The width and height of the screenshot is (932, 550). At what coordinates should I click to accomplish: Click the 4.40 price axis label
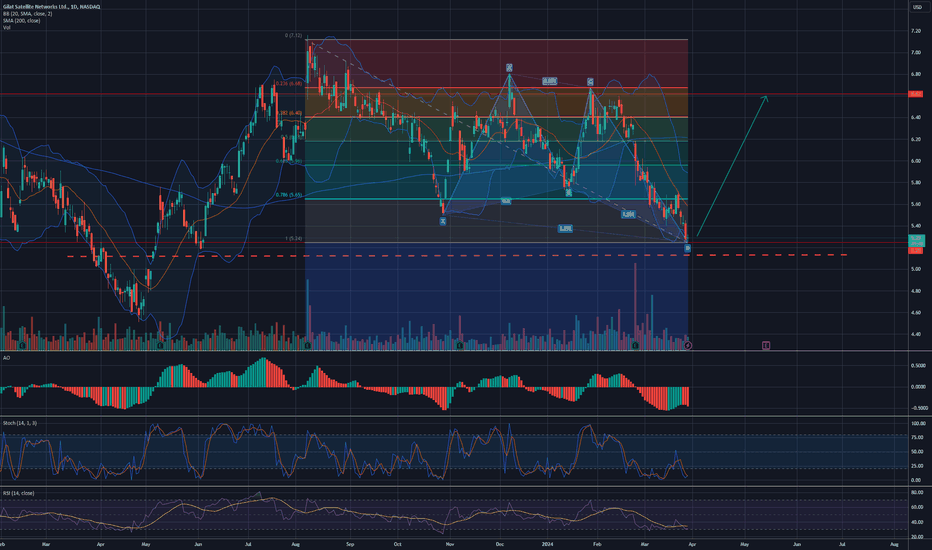coord(916,334)
